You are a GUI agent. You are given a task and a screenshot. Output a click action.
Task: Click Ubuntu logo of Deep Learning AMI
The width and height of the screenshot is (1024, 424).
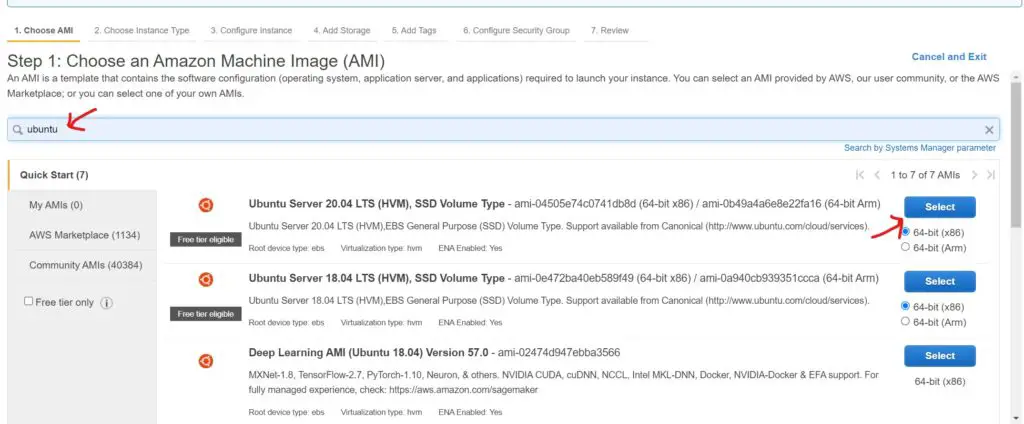pyautogui.click(x=206, y=361)
